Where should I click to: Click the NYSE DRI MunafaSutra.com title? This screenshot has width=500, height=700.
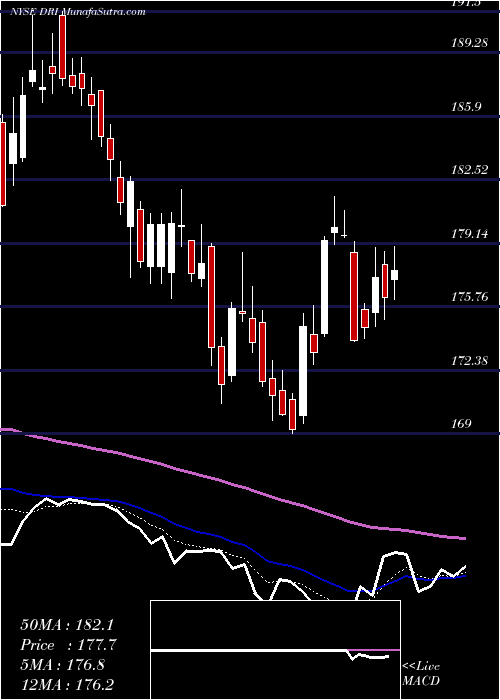pos(78,11)
